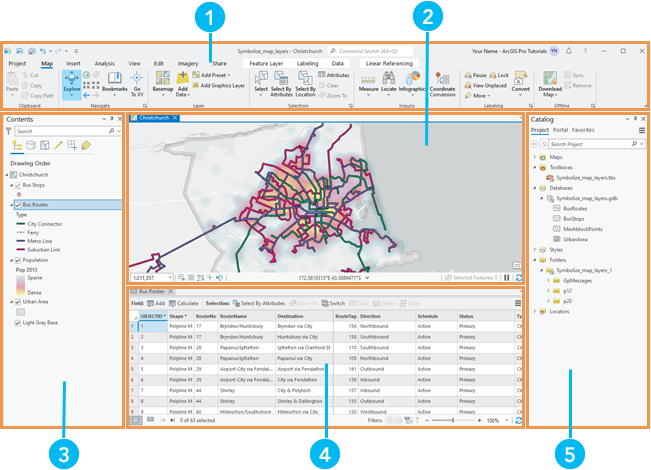This screenshot has width=651, height=470.
Task: Switch Contents to List By Selection
Action: [x=44, y=145]
